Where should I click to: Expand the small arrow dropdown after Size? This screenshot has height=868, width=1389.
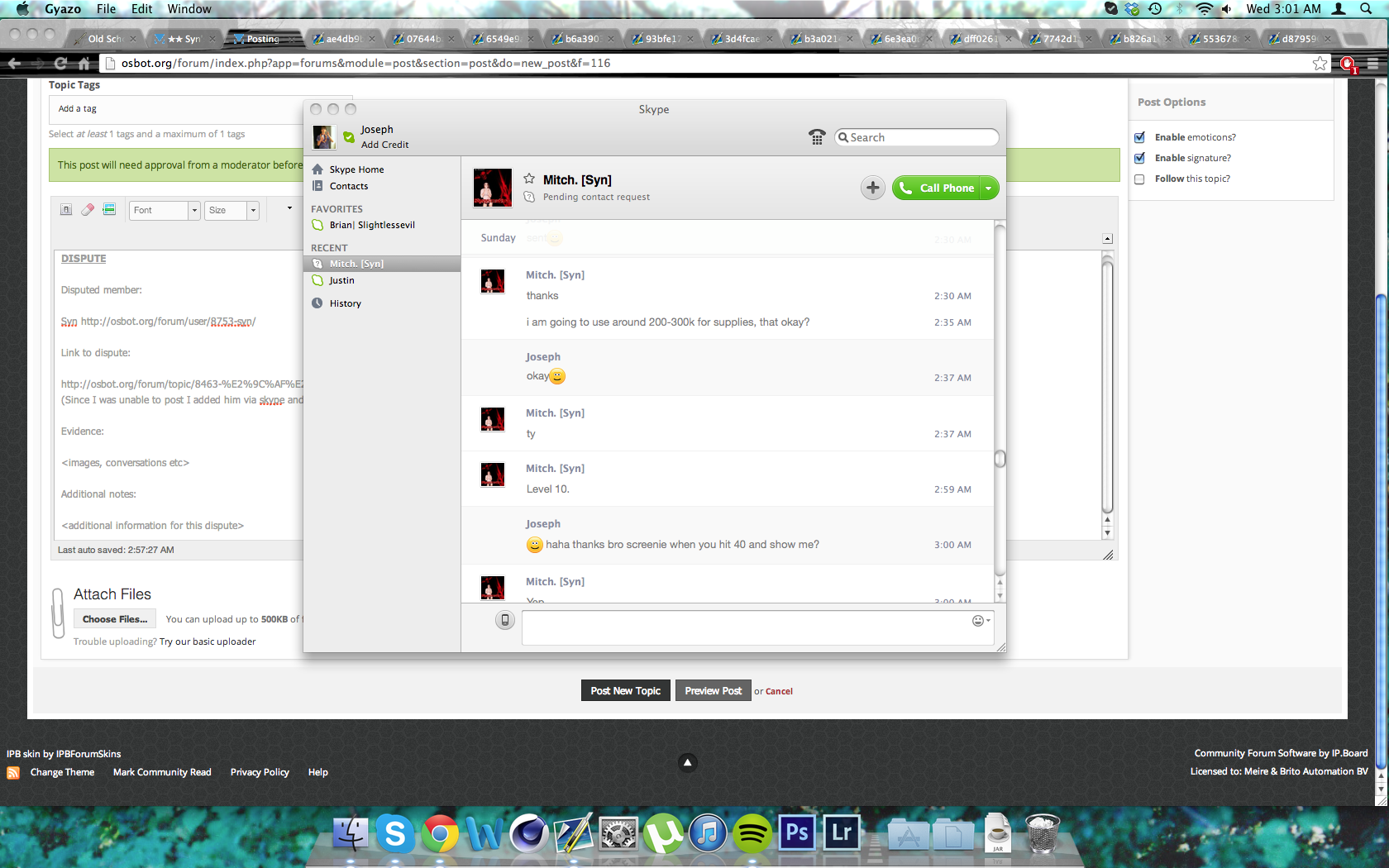tap(289, 208)
